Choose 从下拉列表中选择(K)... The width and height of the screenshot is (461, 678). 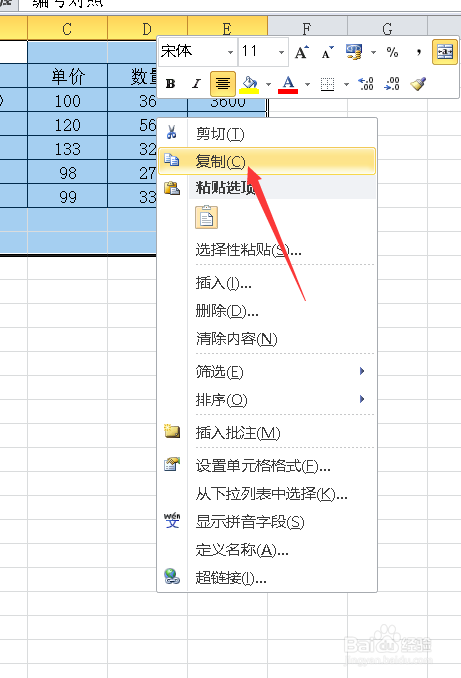[x=267, y=493]
